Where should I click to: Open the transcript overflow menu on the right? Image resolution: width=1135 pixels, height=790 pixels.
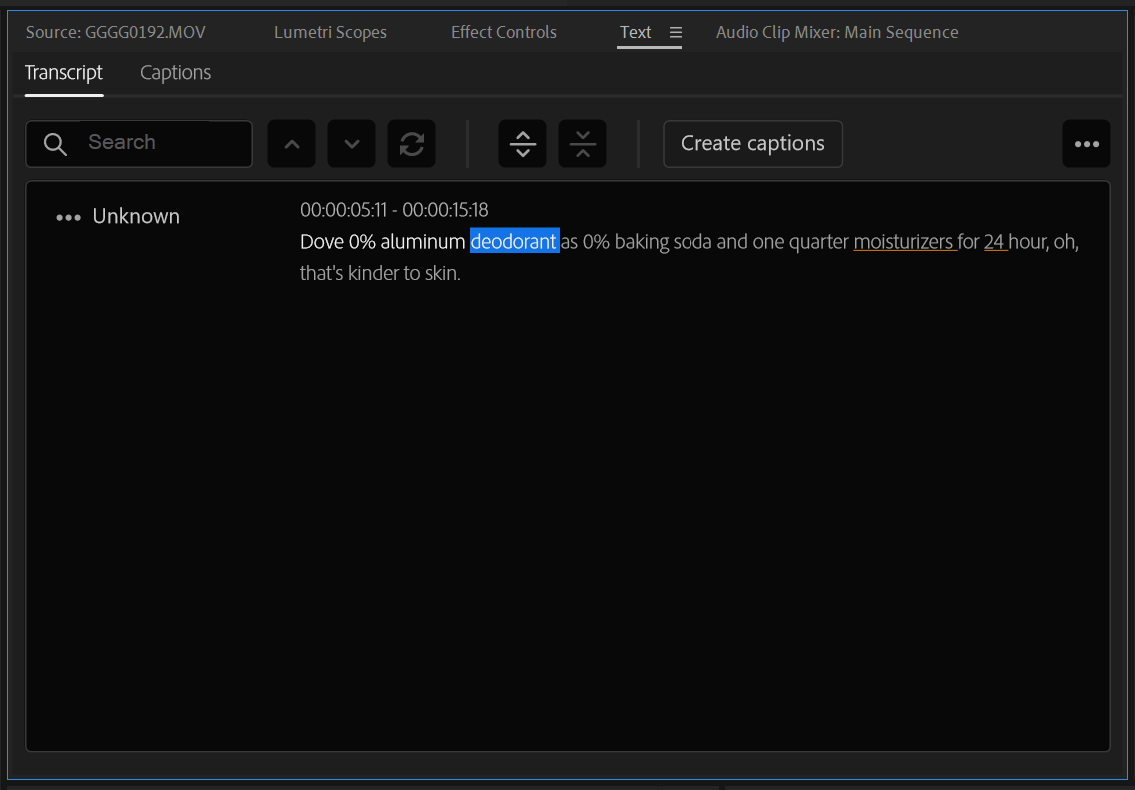point(1086,143)
